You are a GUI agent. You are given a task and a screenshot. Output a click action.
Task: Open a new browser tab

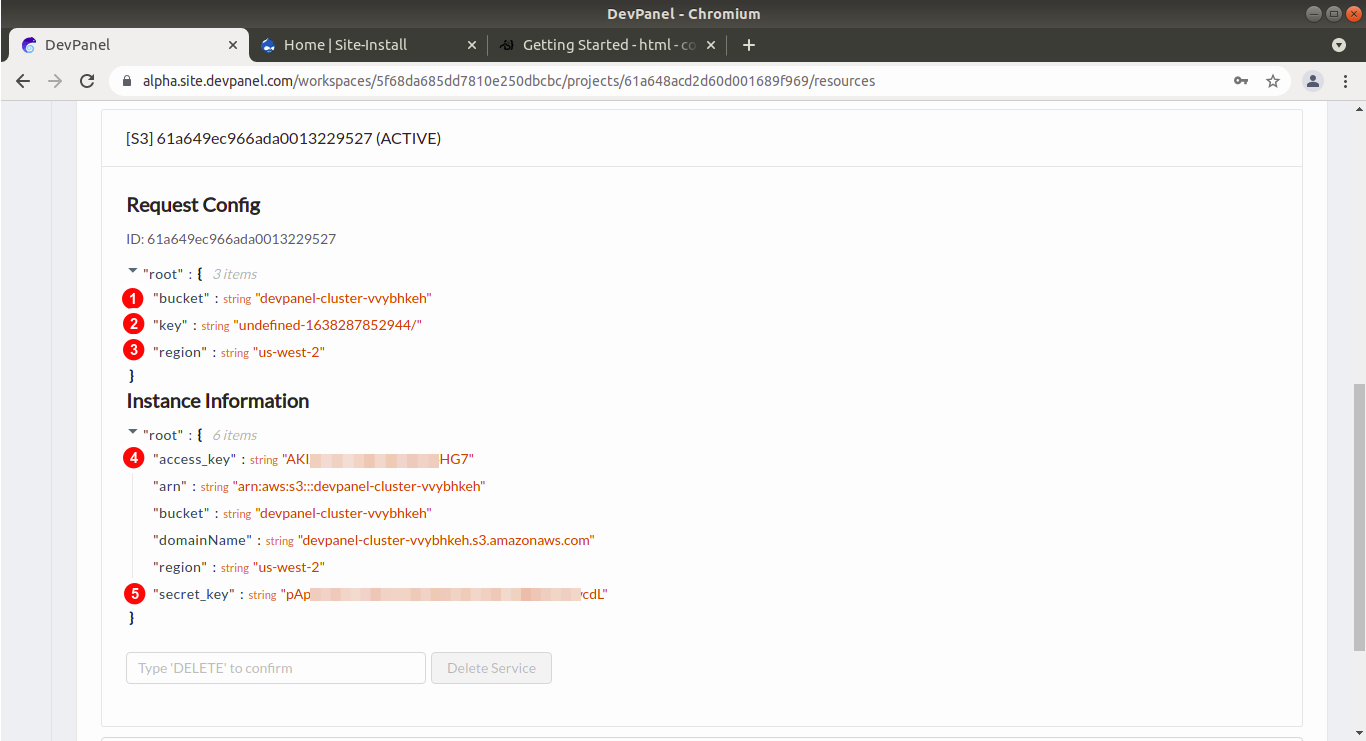749,45
